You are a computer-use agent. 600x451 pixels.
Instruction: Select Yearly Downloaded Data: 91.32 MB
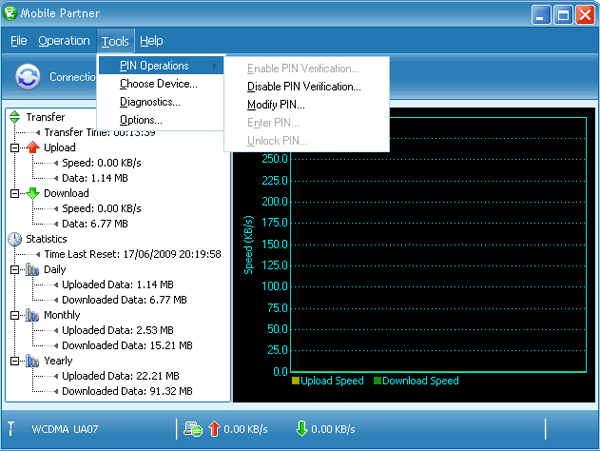click(x=127, y=391)
